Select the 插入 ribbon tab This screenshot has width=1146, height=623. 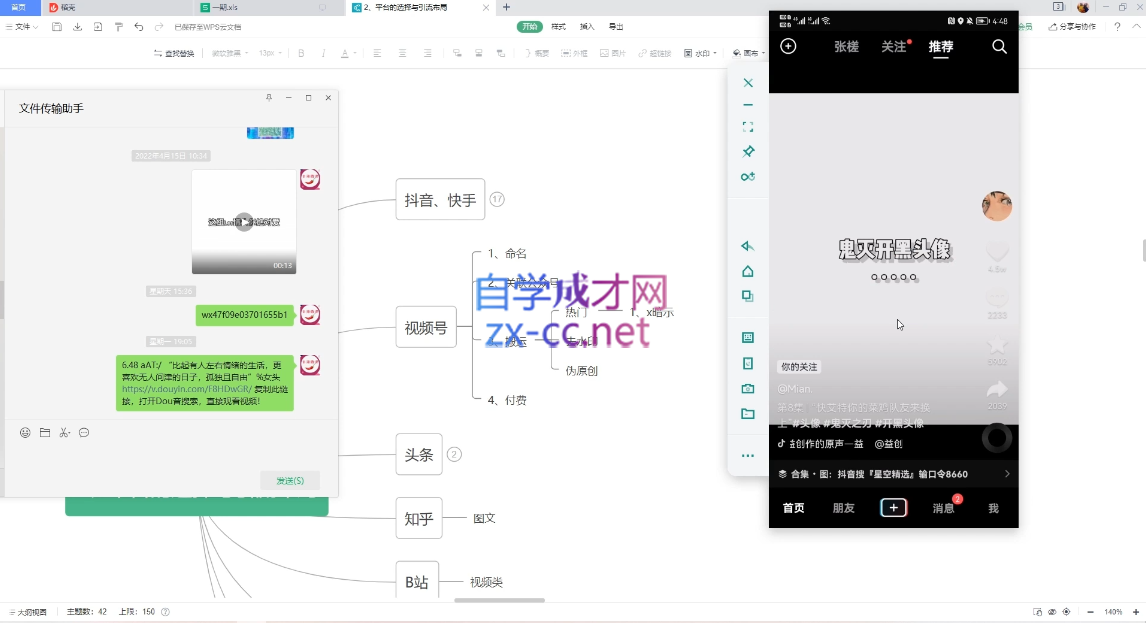coord(587,27)
